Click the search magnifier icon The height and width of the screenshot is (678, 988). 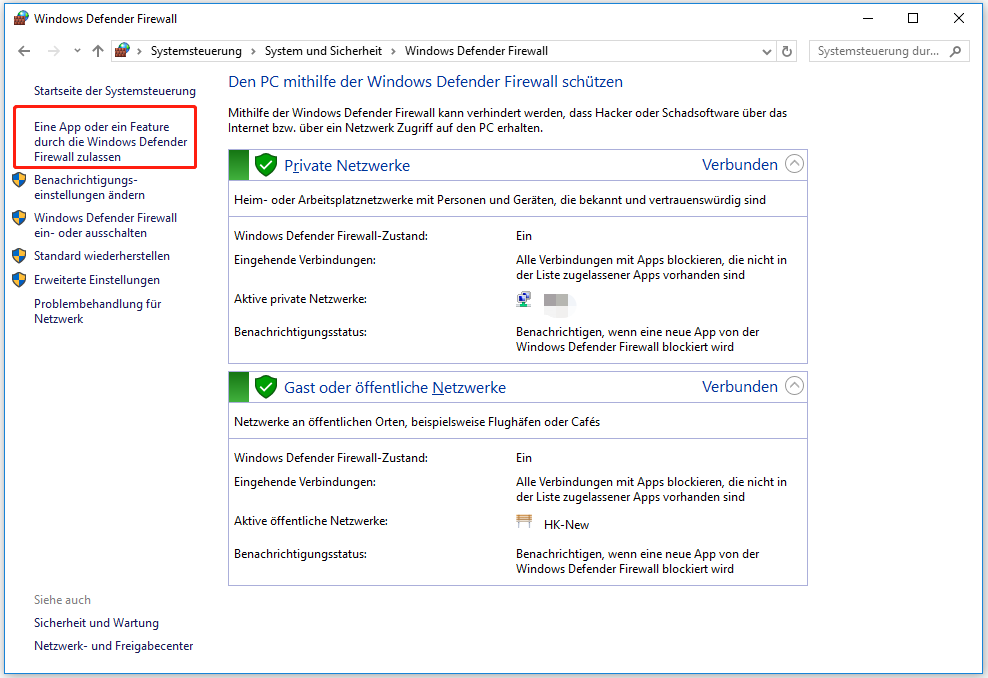pyautogui.click(x=956, y=51)
